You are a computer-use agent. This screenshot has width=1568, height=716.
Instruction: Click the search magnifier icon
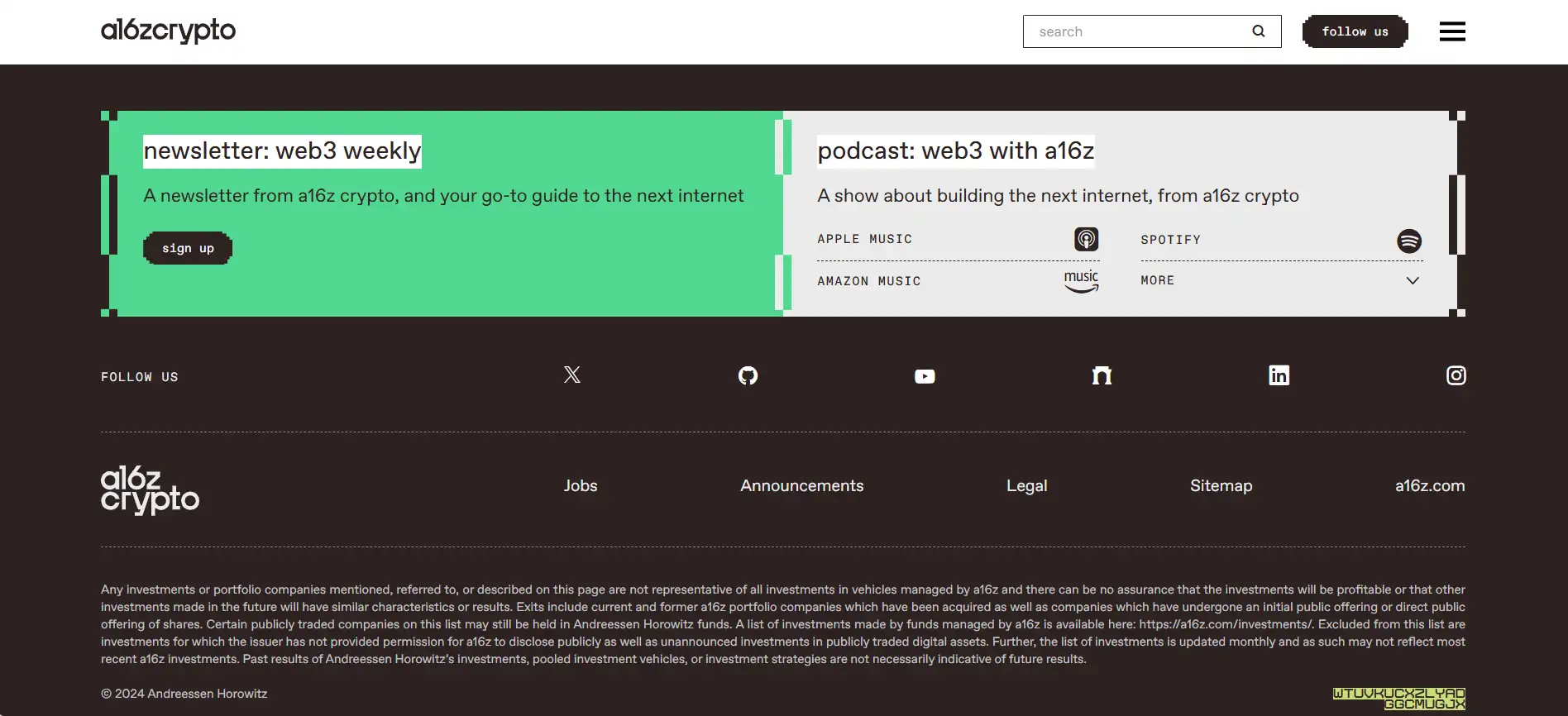point(1258,31)
